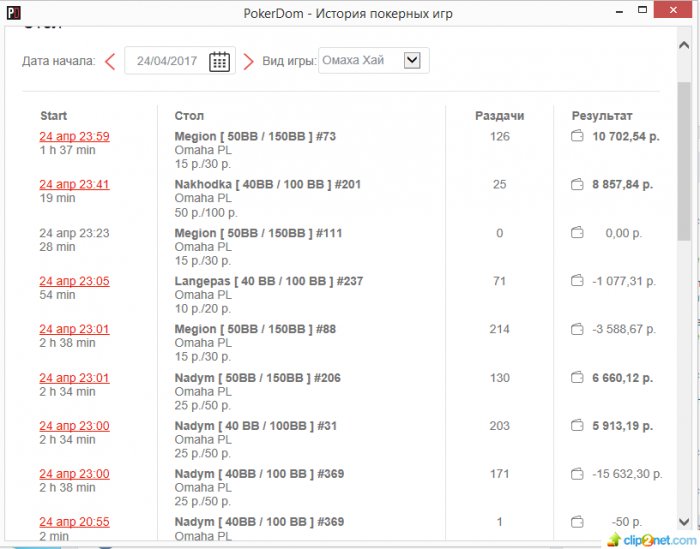Select table name Megion [ 50BB / 150BB ] #111
Image resolution: width=700 pixels, height=549 pixels.
tap(258, 233)
